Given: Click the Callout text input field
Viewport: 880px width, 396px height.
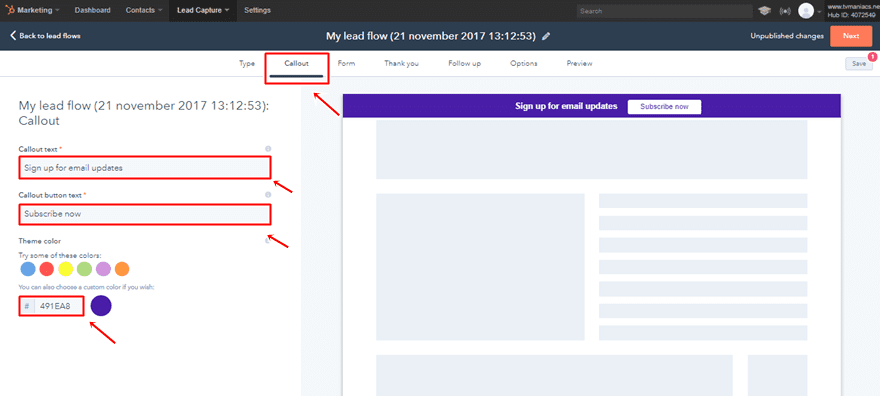Looking at the screenshot, I should coord(145,168).
